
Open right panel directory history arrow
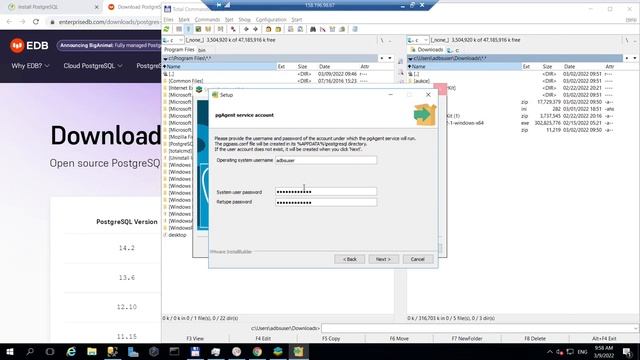[634, 58]
